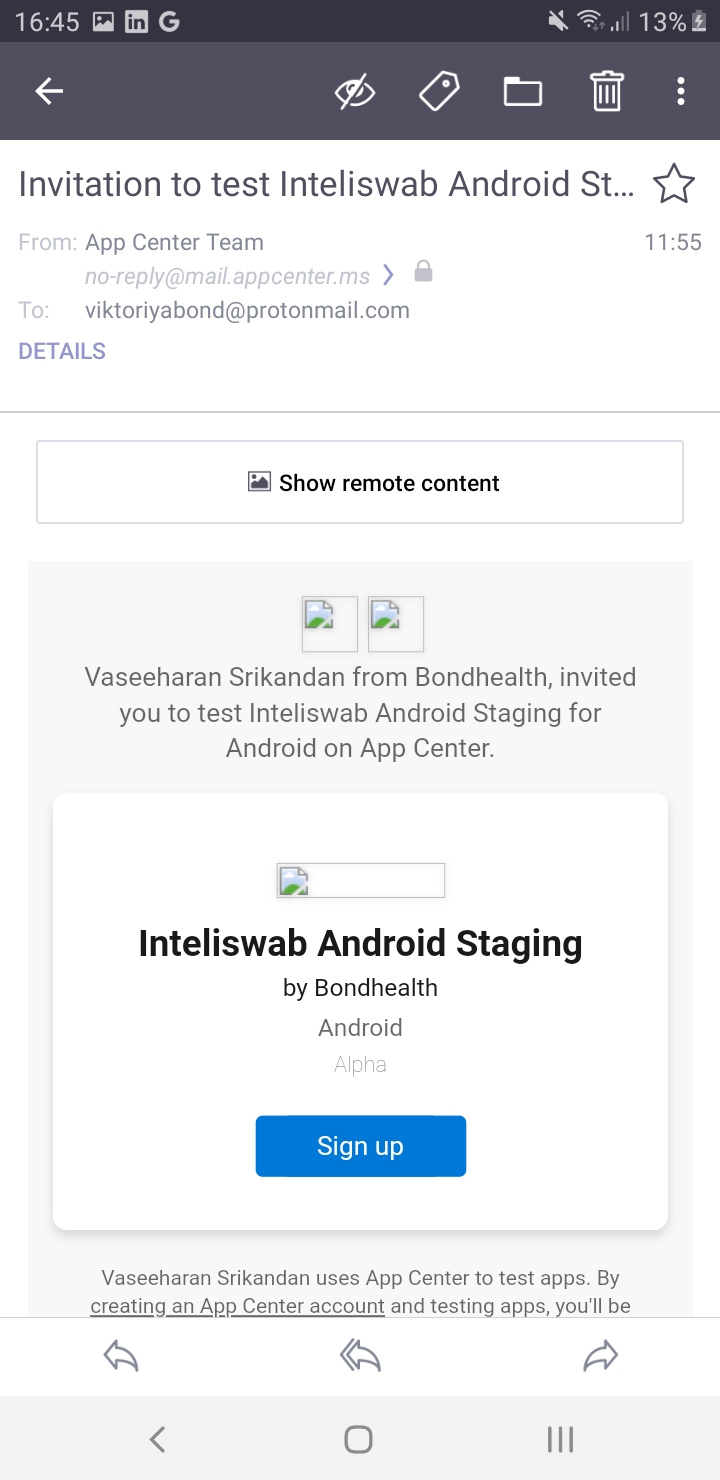The width and height of the screenshot is (720, 1480).
Task: Move the email to a folder
Action: [522, 92]
